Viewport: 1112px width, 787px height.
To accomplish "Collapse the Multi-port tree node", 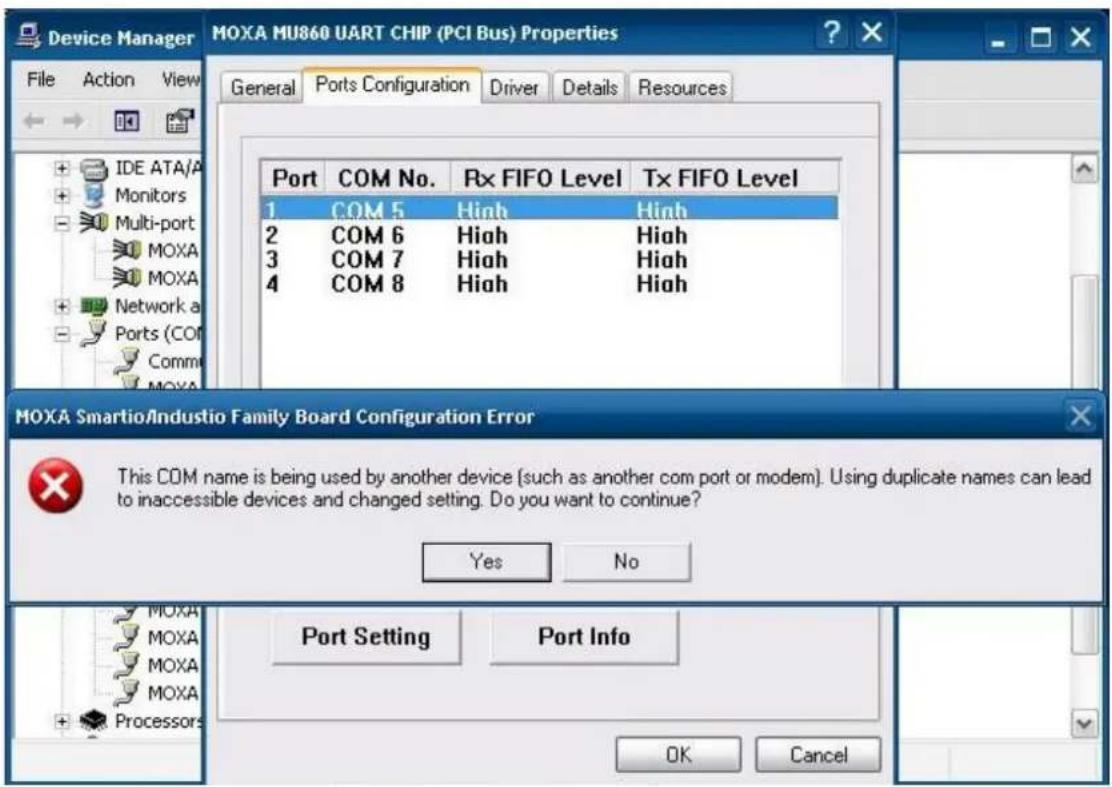I will [62, 223].
